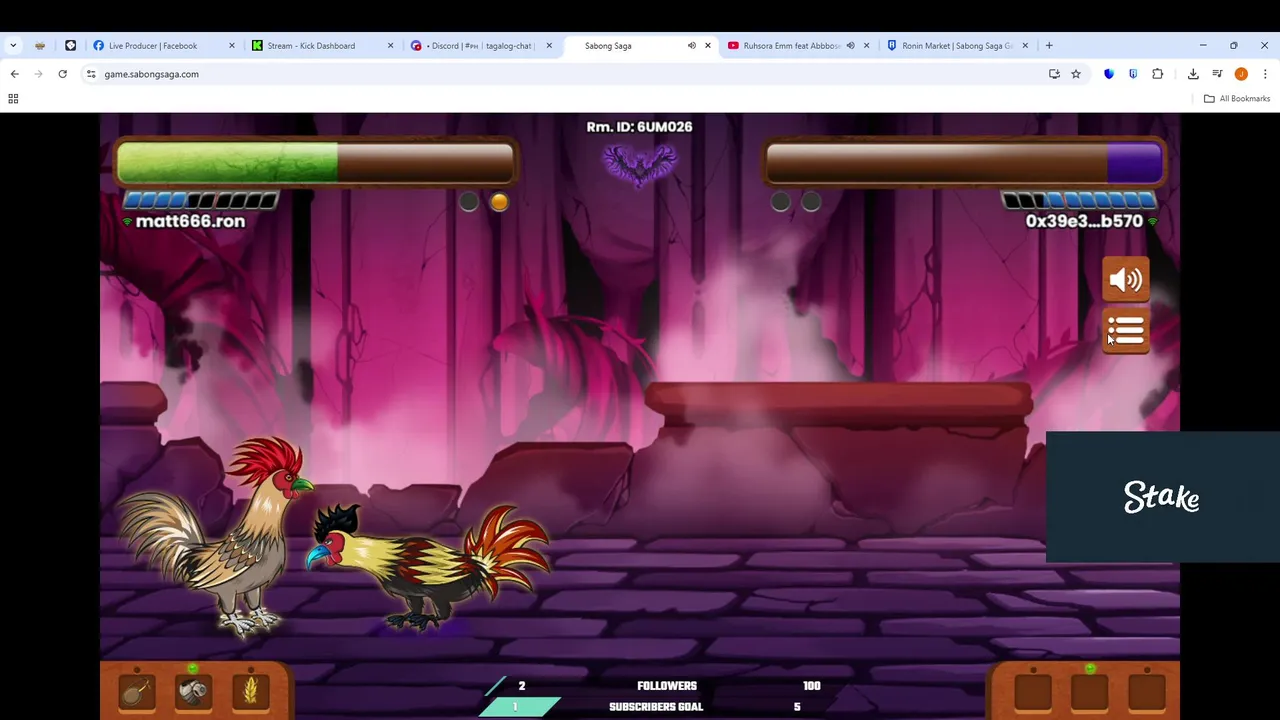The width and height of the screenshot is (1280, 720).
Task: Click the player name matt666.ron
Action: tap(190, 221)
